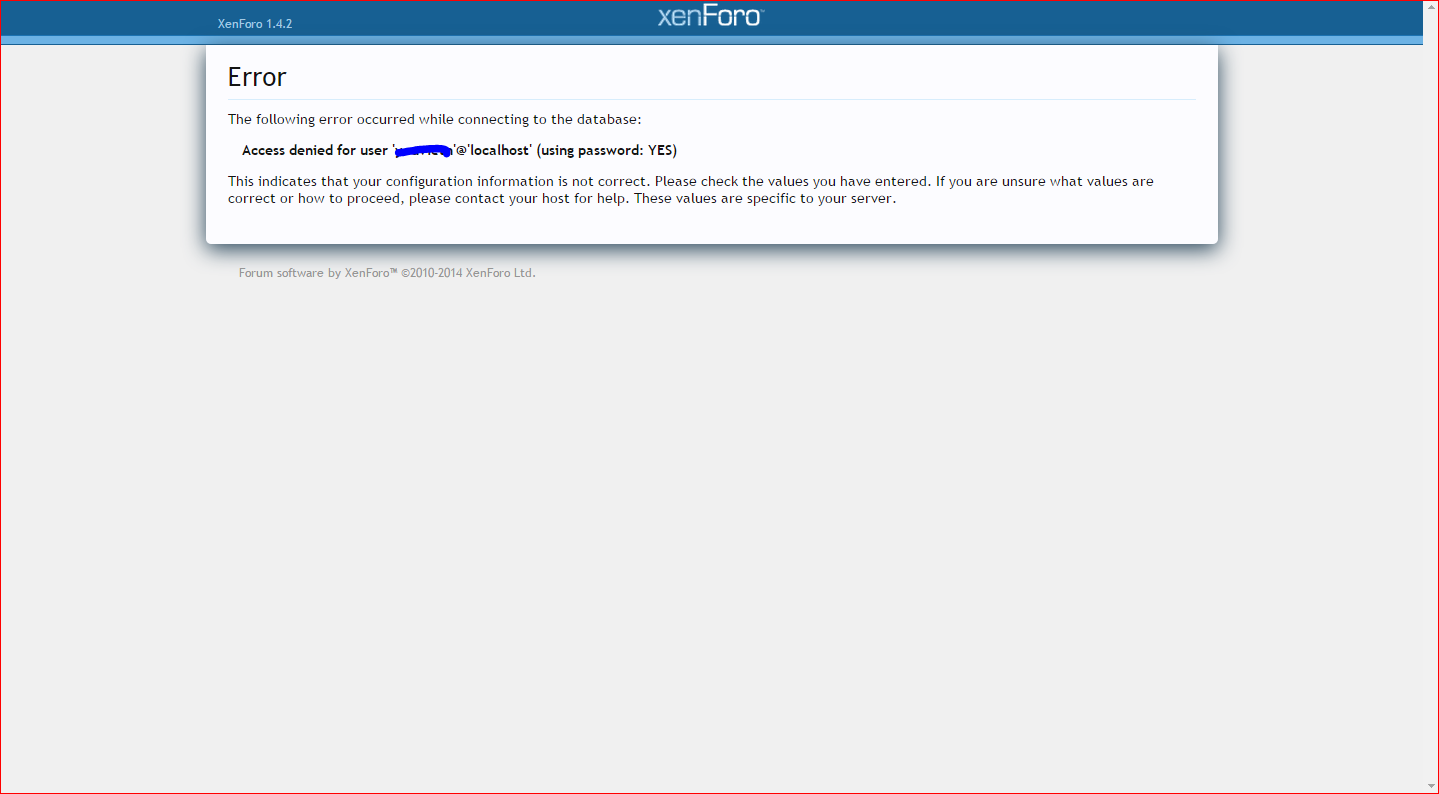The image size is (1439, 794).
Task: Click blank space inside the white error panel
Action: tap(900, 225)
